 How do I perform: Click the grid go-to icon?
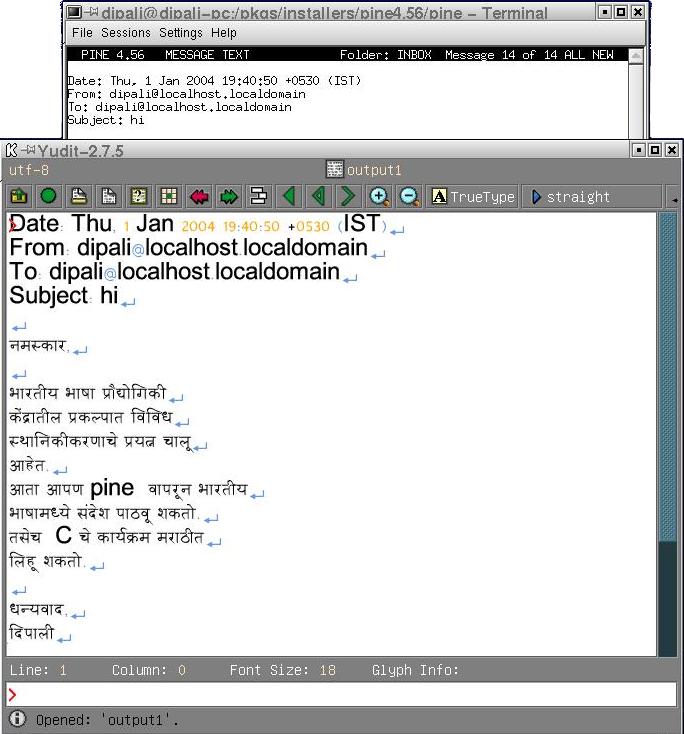(169, 196)
